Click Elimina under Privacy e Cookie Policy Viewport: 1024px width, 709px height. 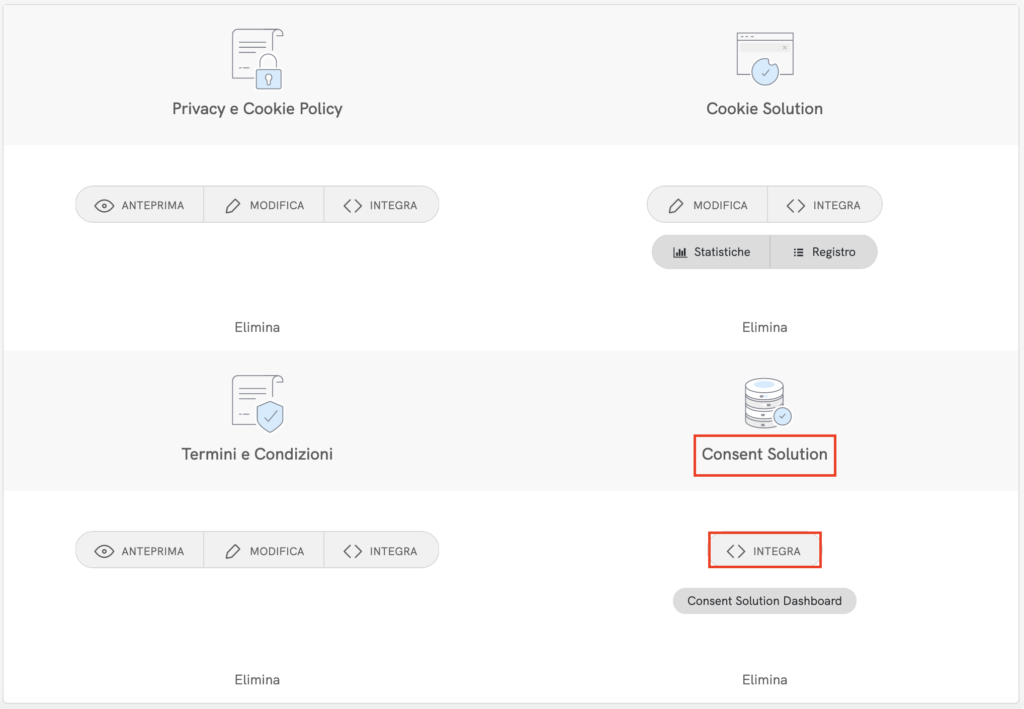(x=257, y=327)
